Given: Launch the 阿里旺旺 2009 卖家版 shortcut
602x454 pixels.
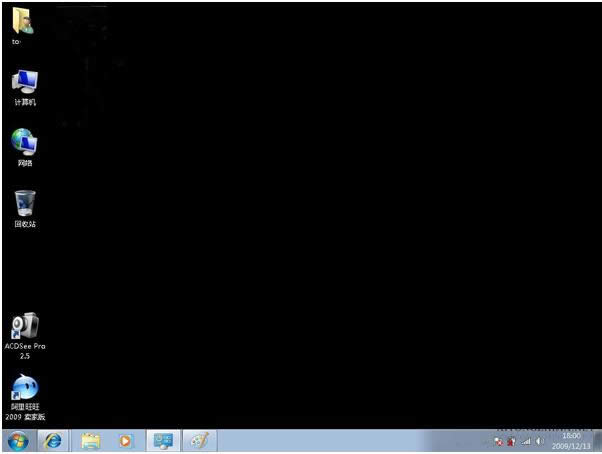Looking at the screenshot, I should click(x=24, y=388).
